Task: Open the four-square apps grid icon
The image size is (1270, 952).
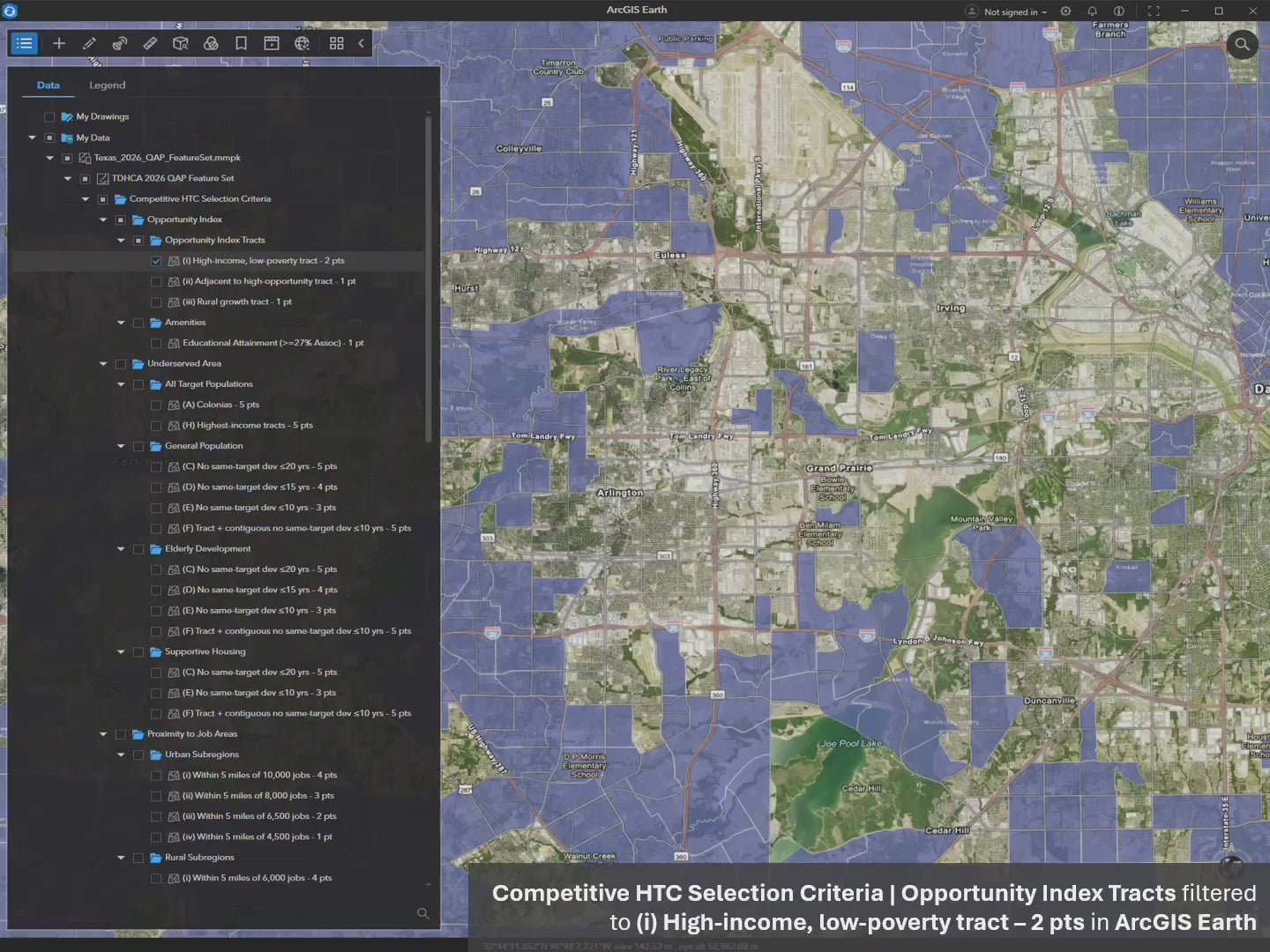Action: click(x=336, y=43)
